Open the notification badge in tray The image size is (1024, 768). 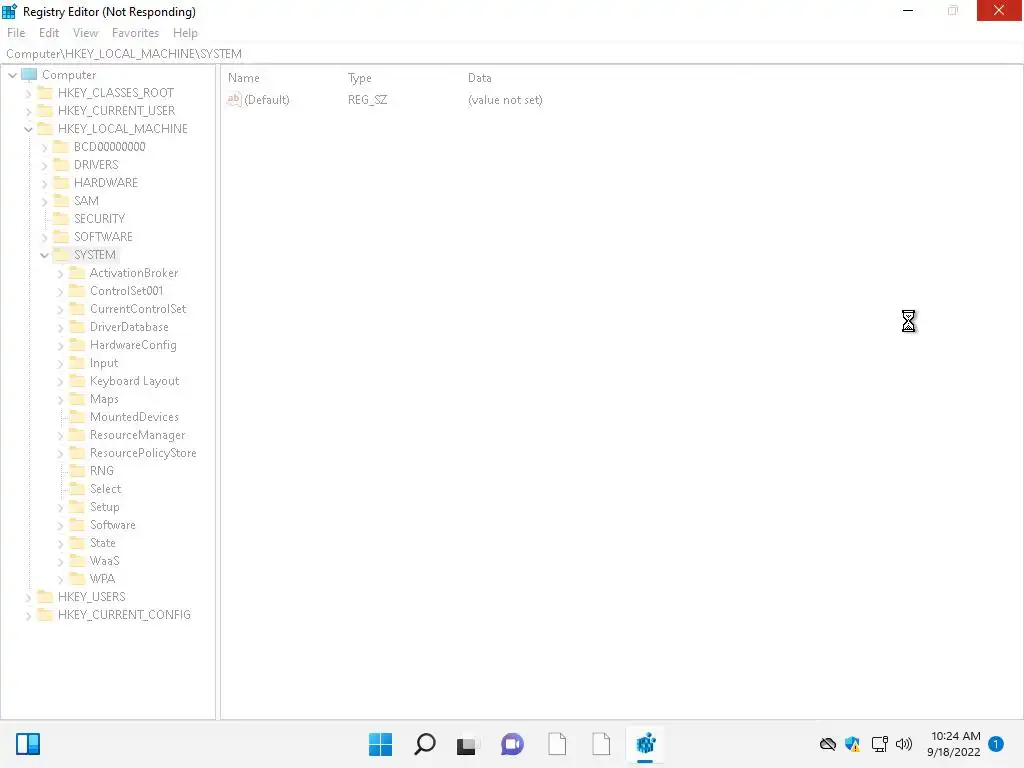pyautogui.click(x=995, y=744)
